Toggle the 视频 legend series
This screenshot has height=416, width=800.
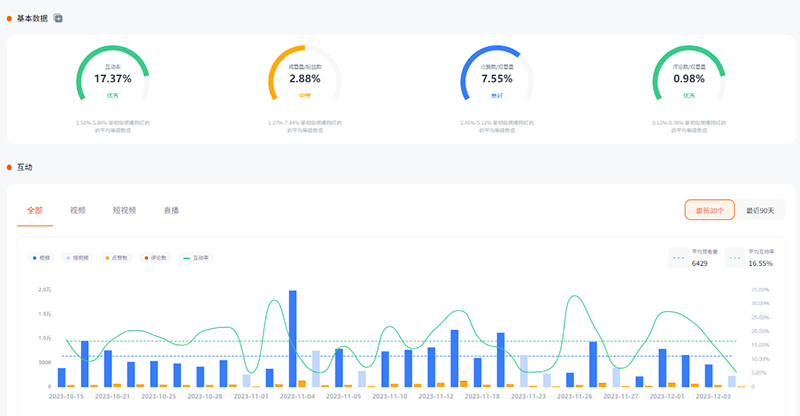[40, 257]
